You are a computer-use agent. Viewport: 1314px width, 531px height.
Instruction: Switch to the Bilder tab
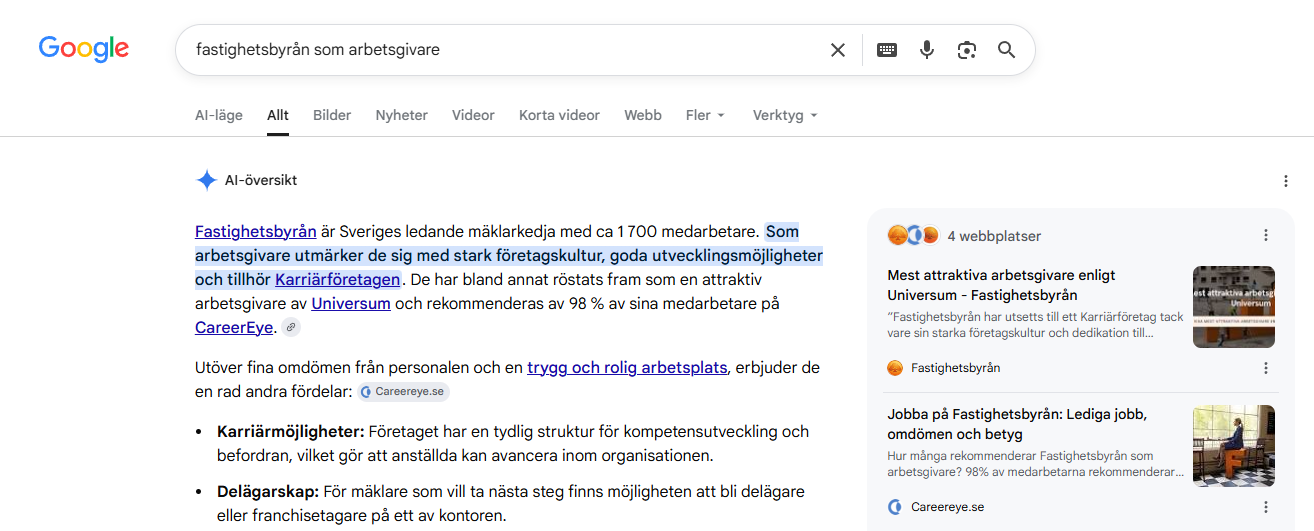pos(332,115)
